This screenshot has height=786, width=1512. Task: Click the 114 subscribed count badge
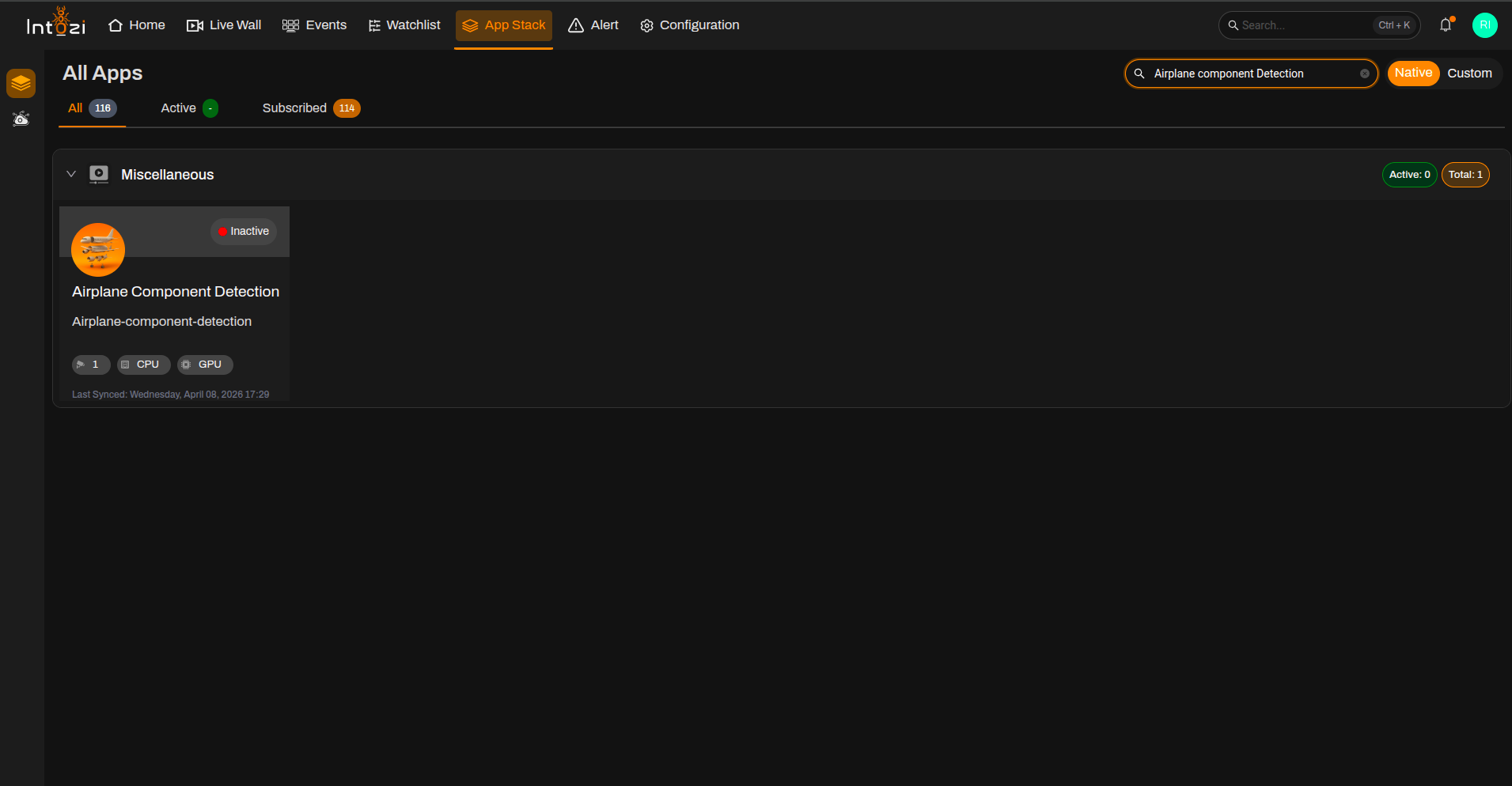347,108
